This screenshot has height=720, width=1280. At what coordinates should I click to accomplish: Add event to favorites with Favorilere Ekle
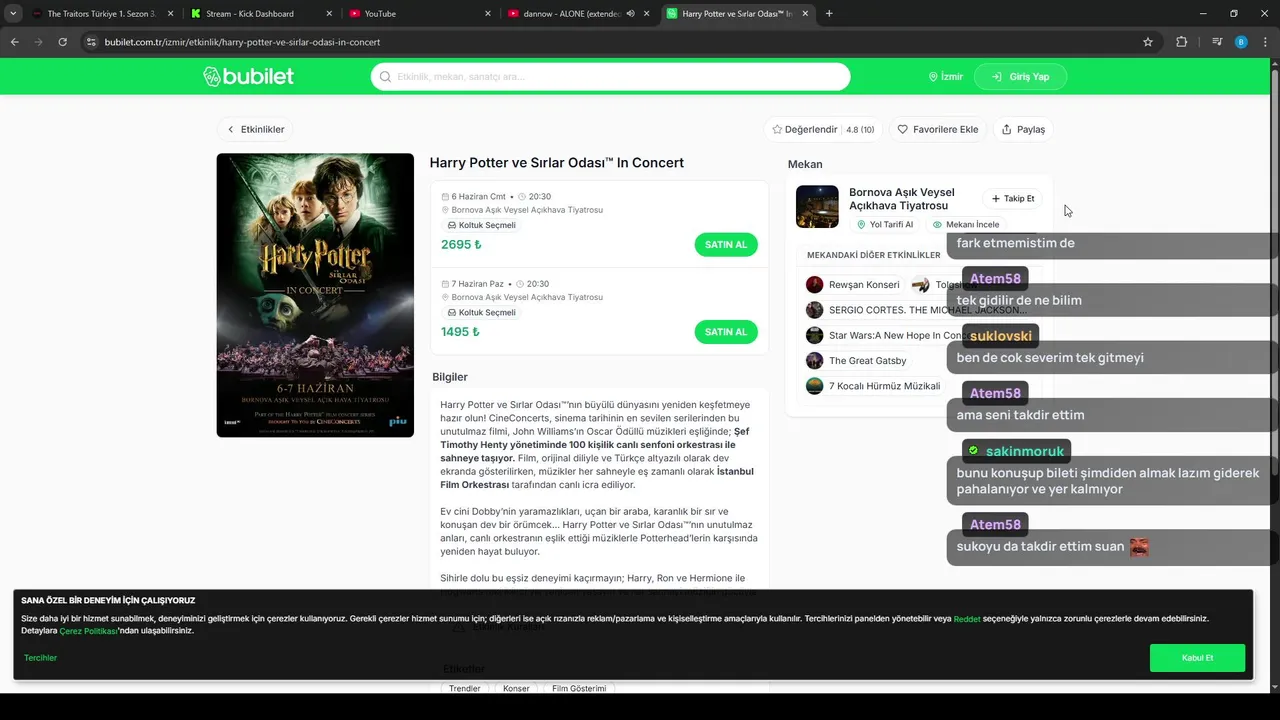click(938, 129)
